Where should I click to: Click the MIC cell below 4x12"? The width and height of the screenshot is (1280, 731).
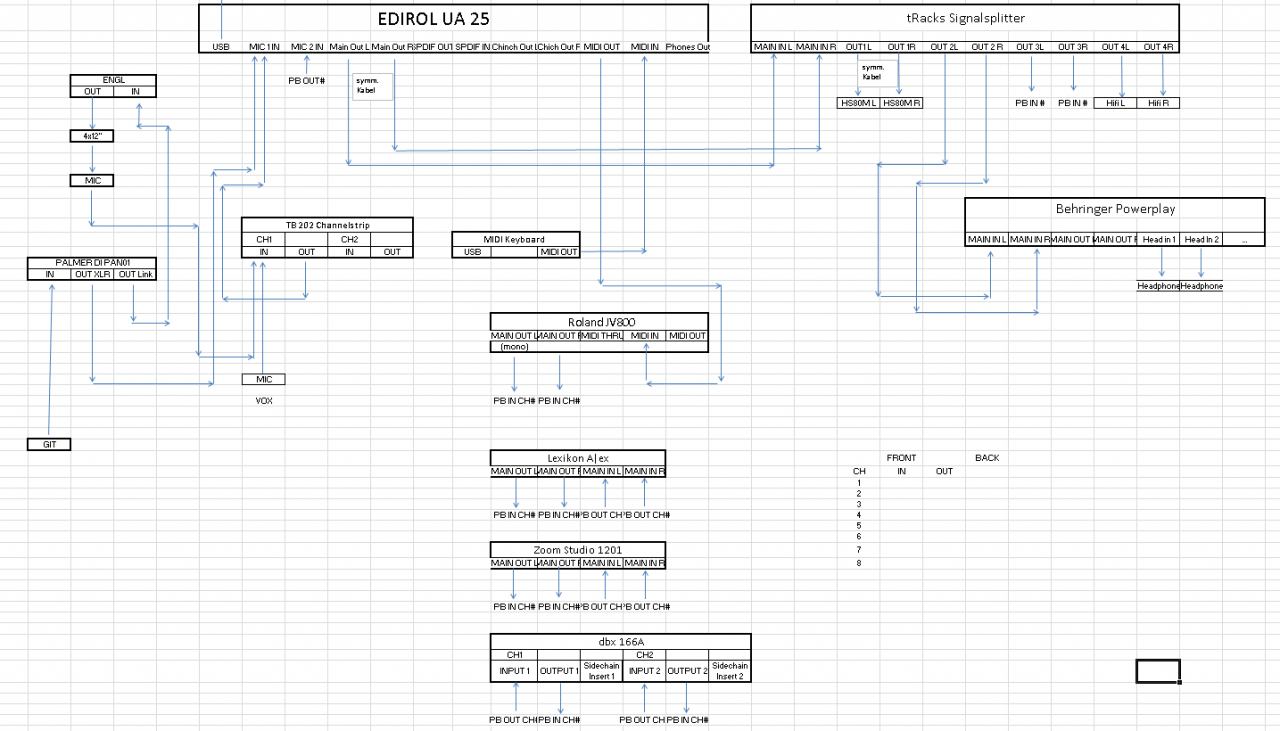92,180
